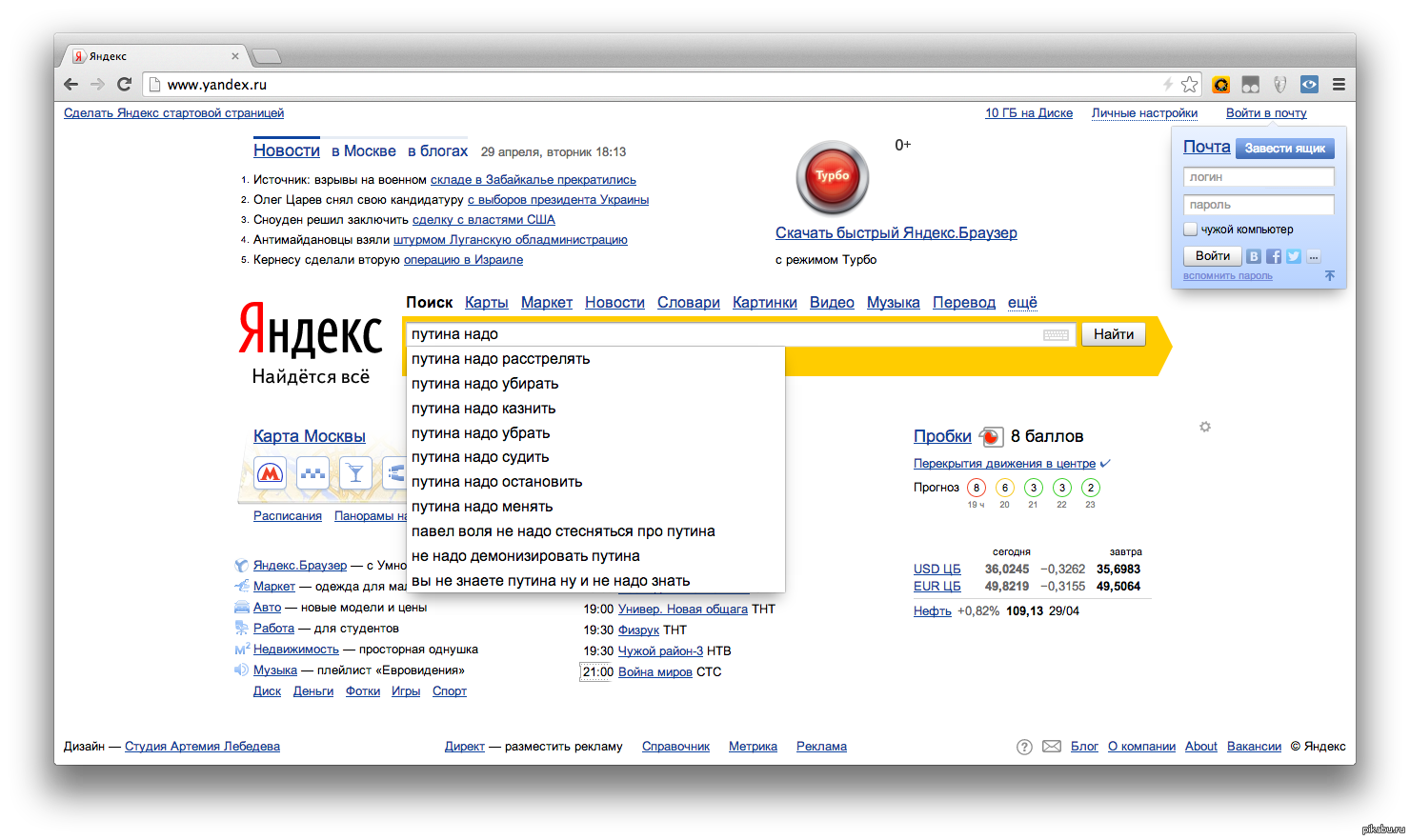
Task: Go back using browser back arrow
Action: click(x=71, y=84)
